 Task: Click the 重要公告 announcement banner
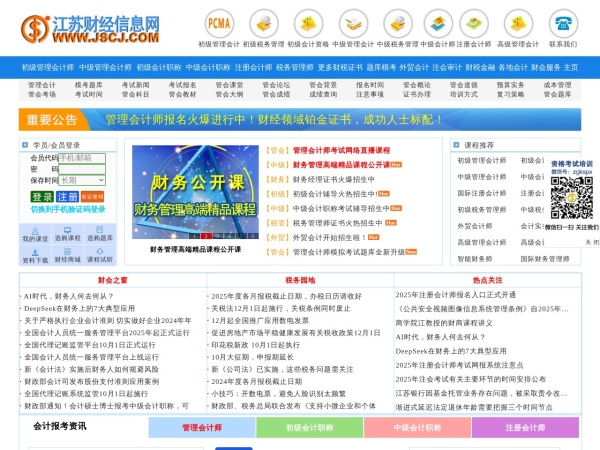pos(300,119)
